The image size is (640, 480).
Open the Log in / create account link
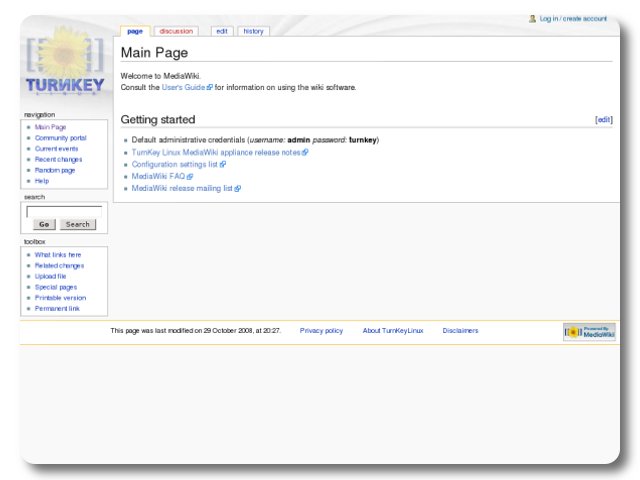573,18
